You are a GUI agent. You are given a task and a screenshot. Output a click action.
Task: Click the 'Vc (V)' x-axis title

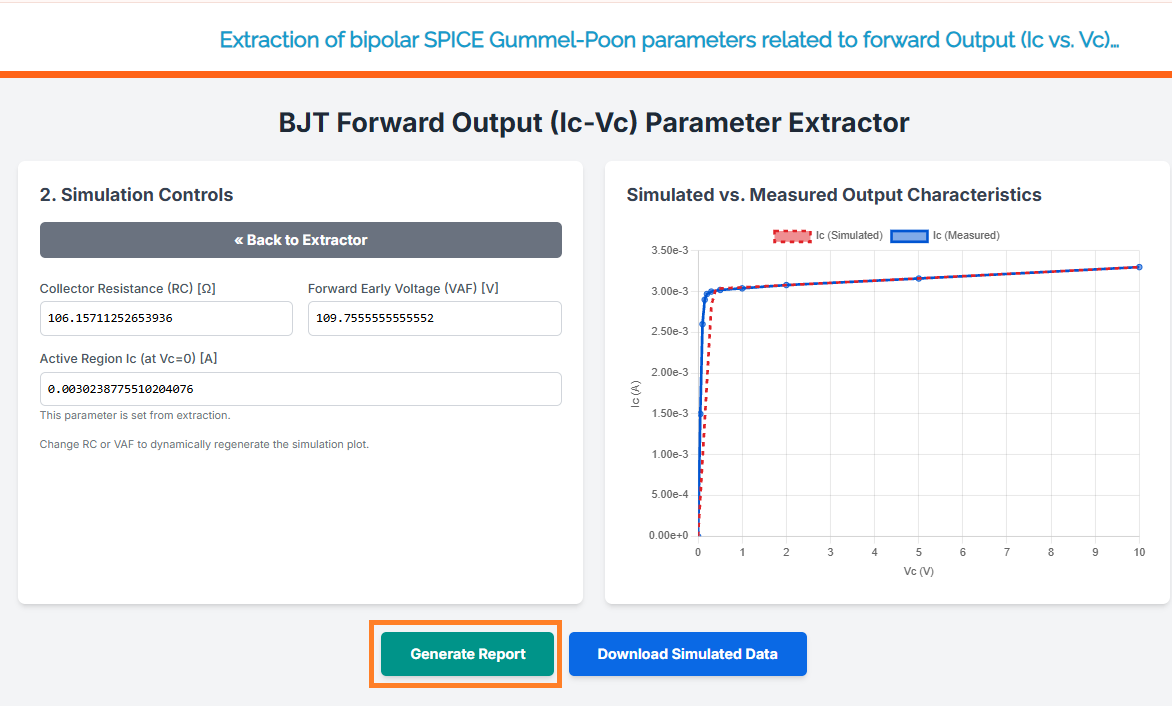coord(918,571)
